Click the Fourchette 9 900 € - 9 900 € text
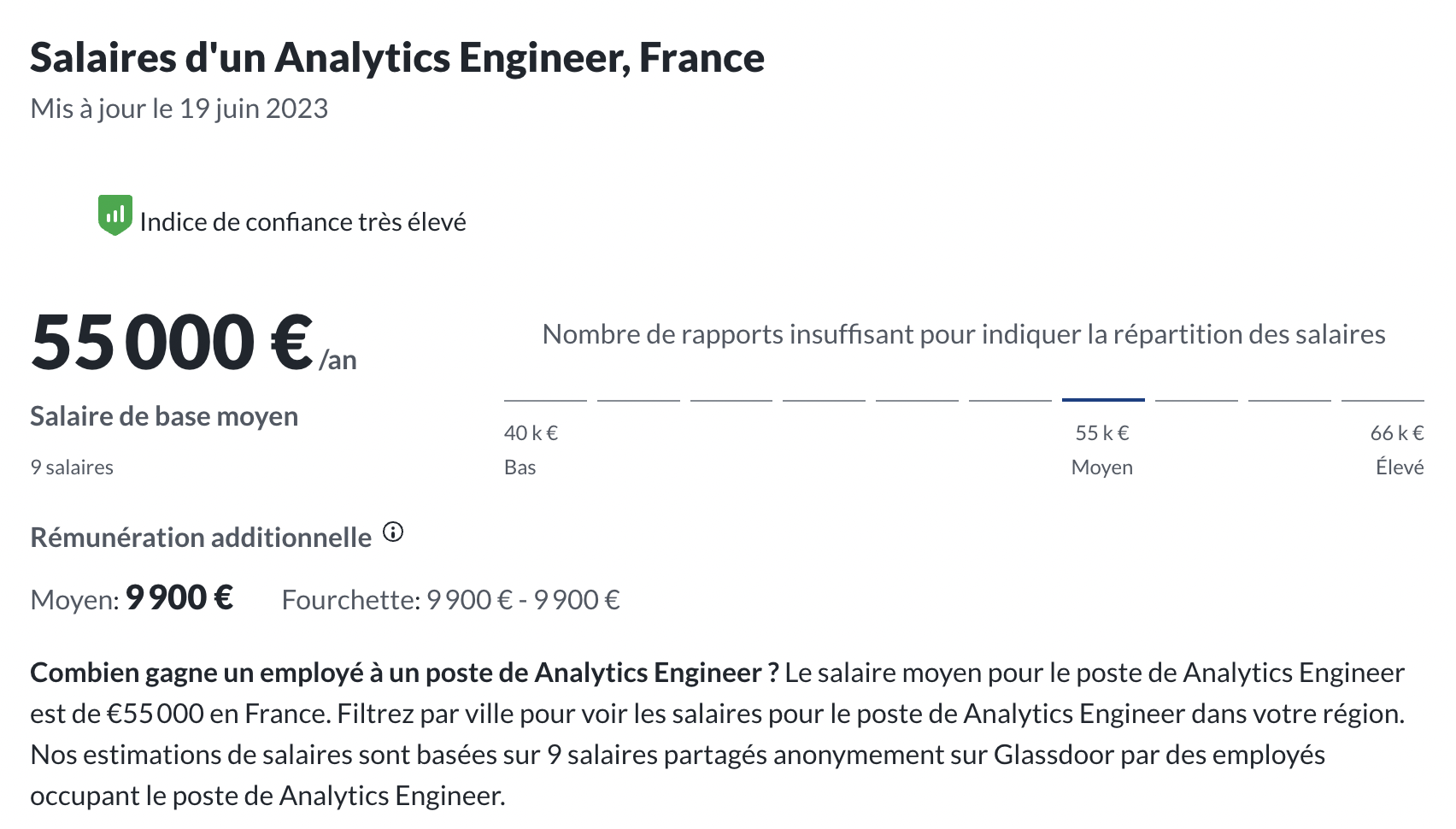This screenshot has width=1456, height=829. 451,600
